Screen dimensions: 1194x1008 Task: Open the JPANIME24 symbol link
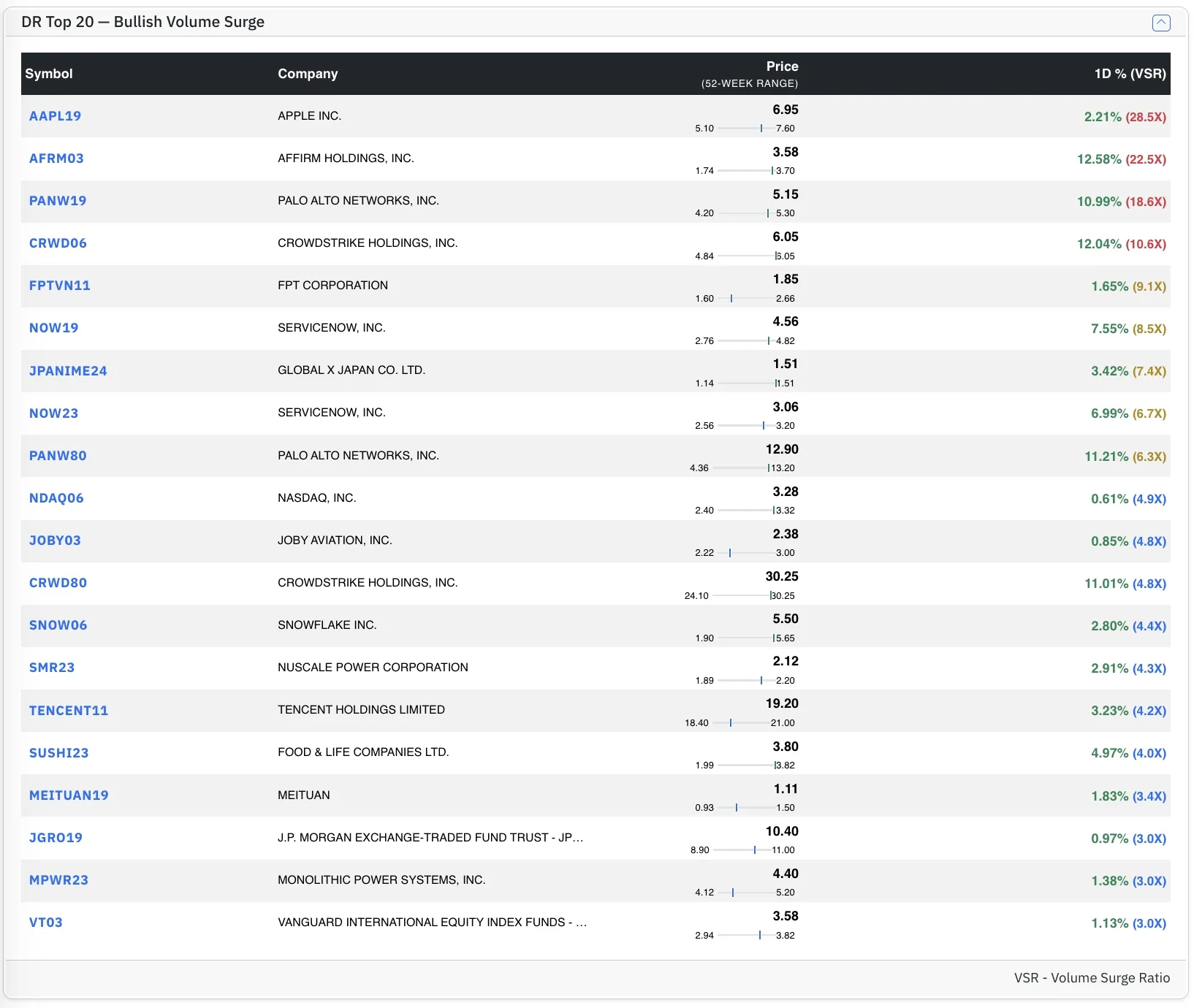point(68,371)
